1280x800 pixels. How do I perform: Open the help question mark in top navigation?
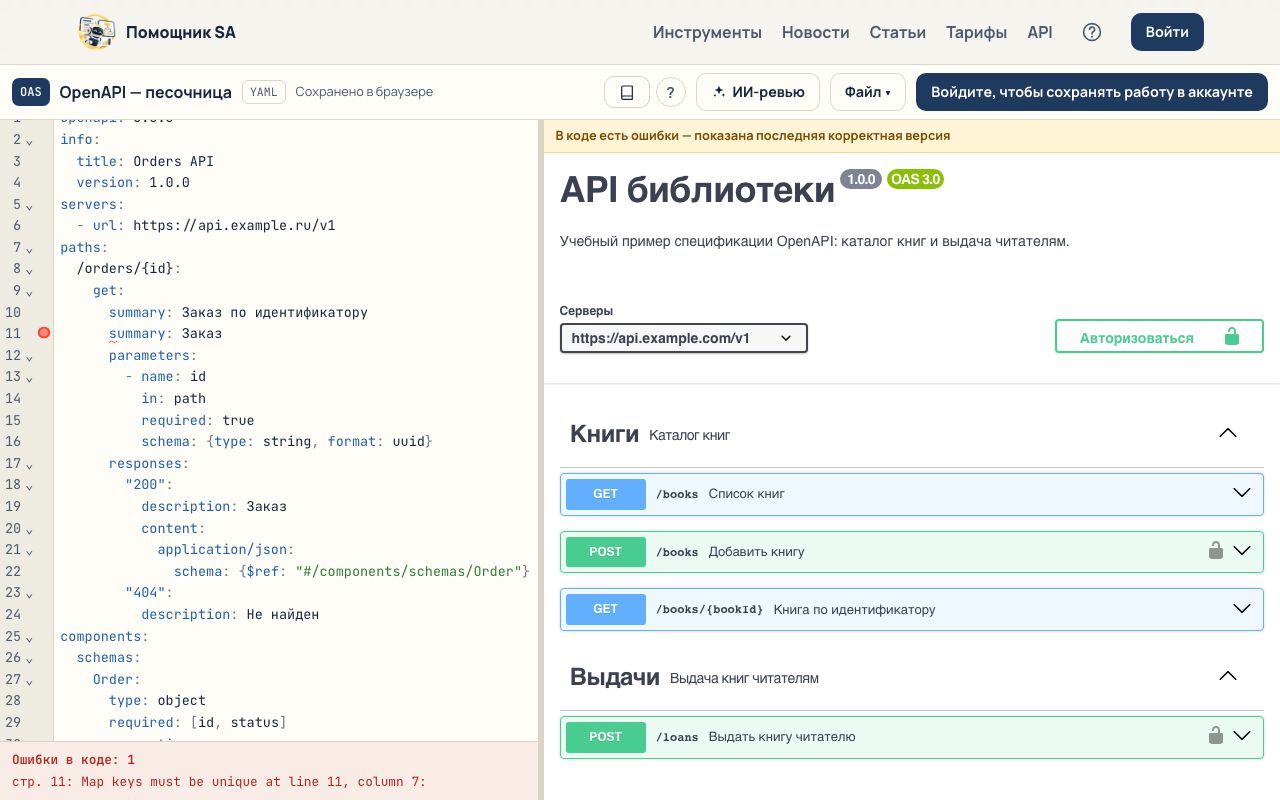point(1092,32)
